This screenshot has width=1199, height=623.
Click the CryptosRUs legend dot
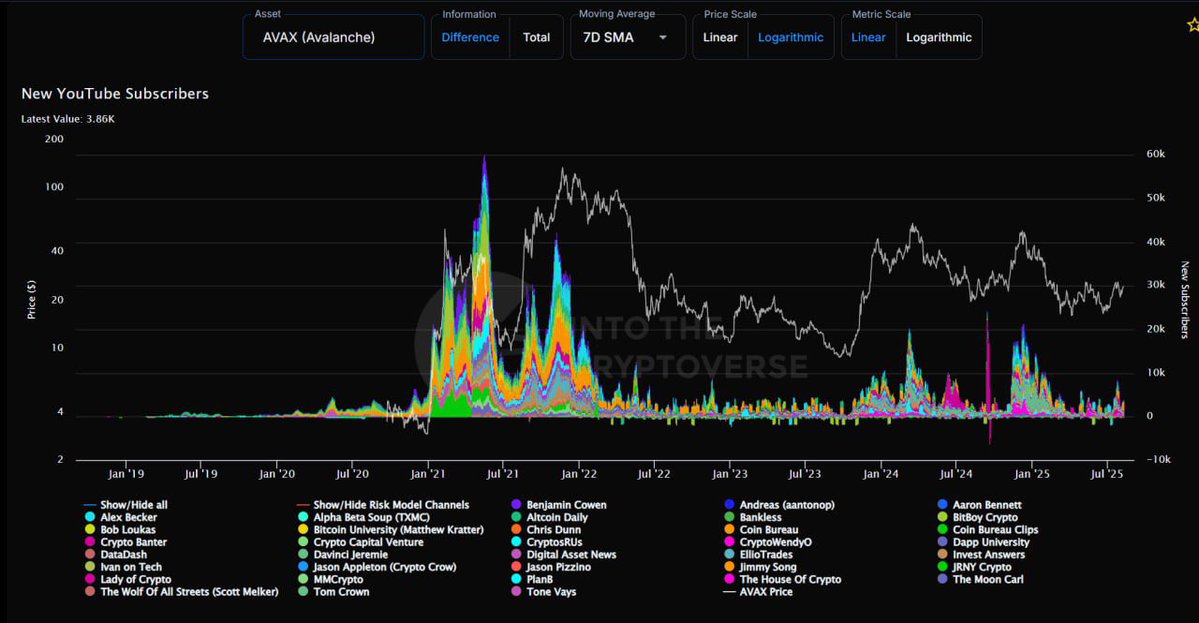pyautogui.click(x=516, y=542)
